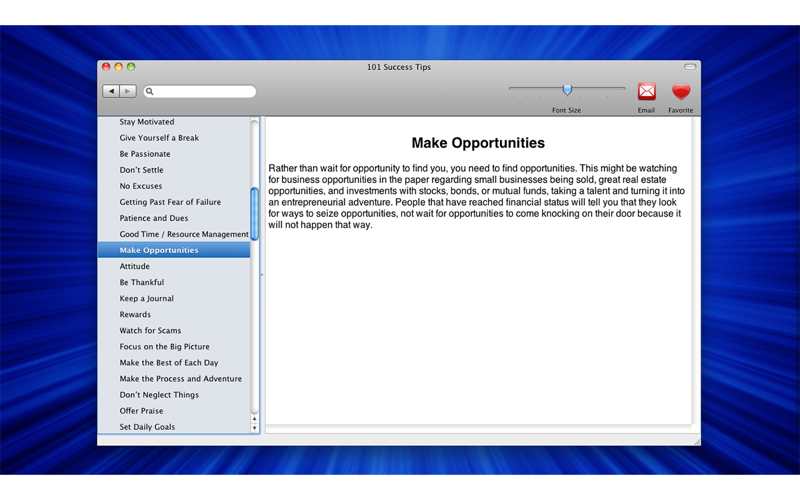Click the search input field
The image size is (800, 500).
[x=199, y=91]
